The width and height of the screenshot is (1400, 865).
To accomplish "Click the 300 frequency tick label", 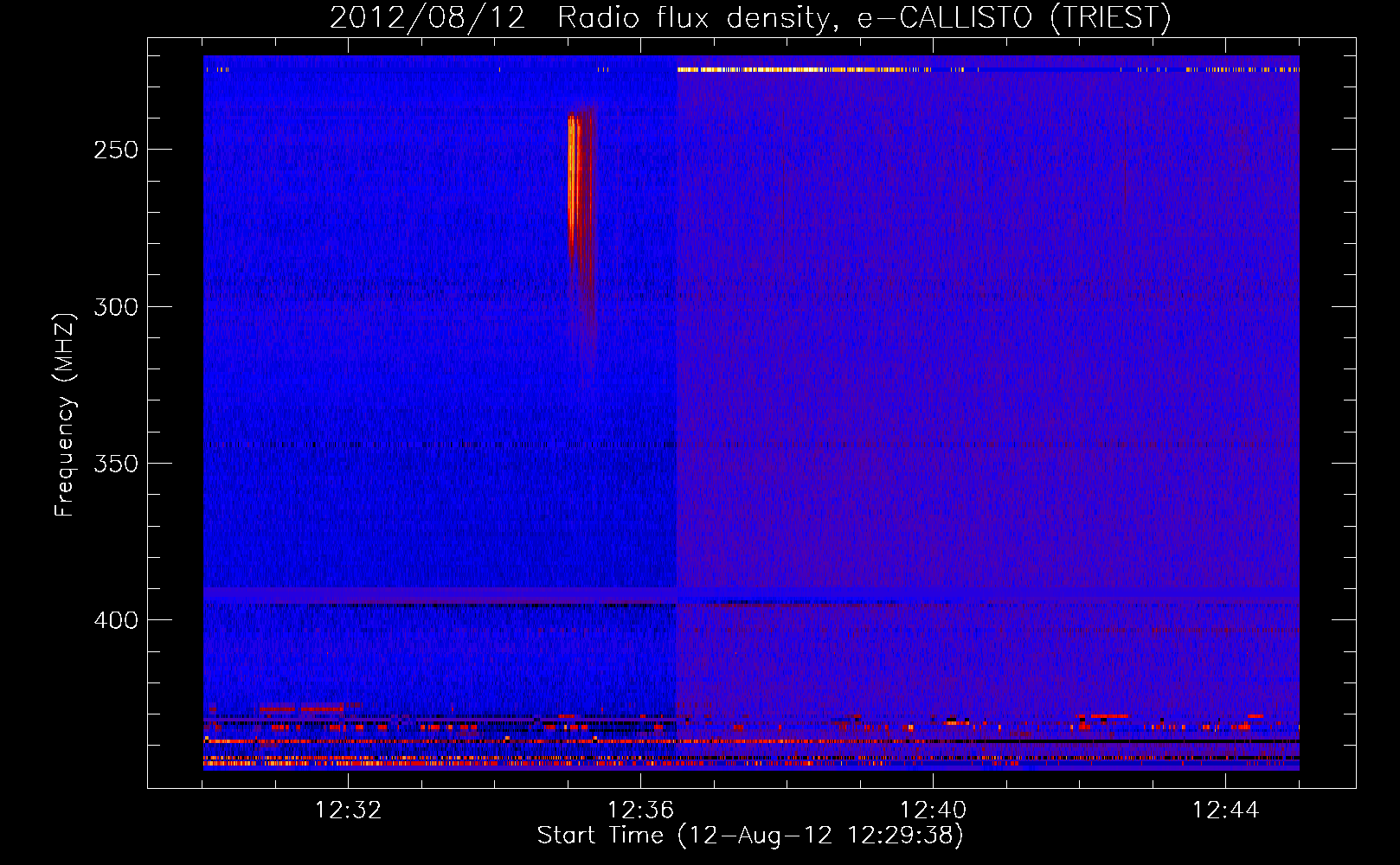I will pos(116,307).
